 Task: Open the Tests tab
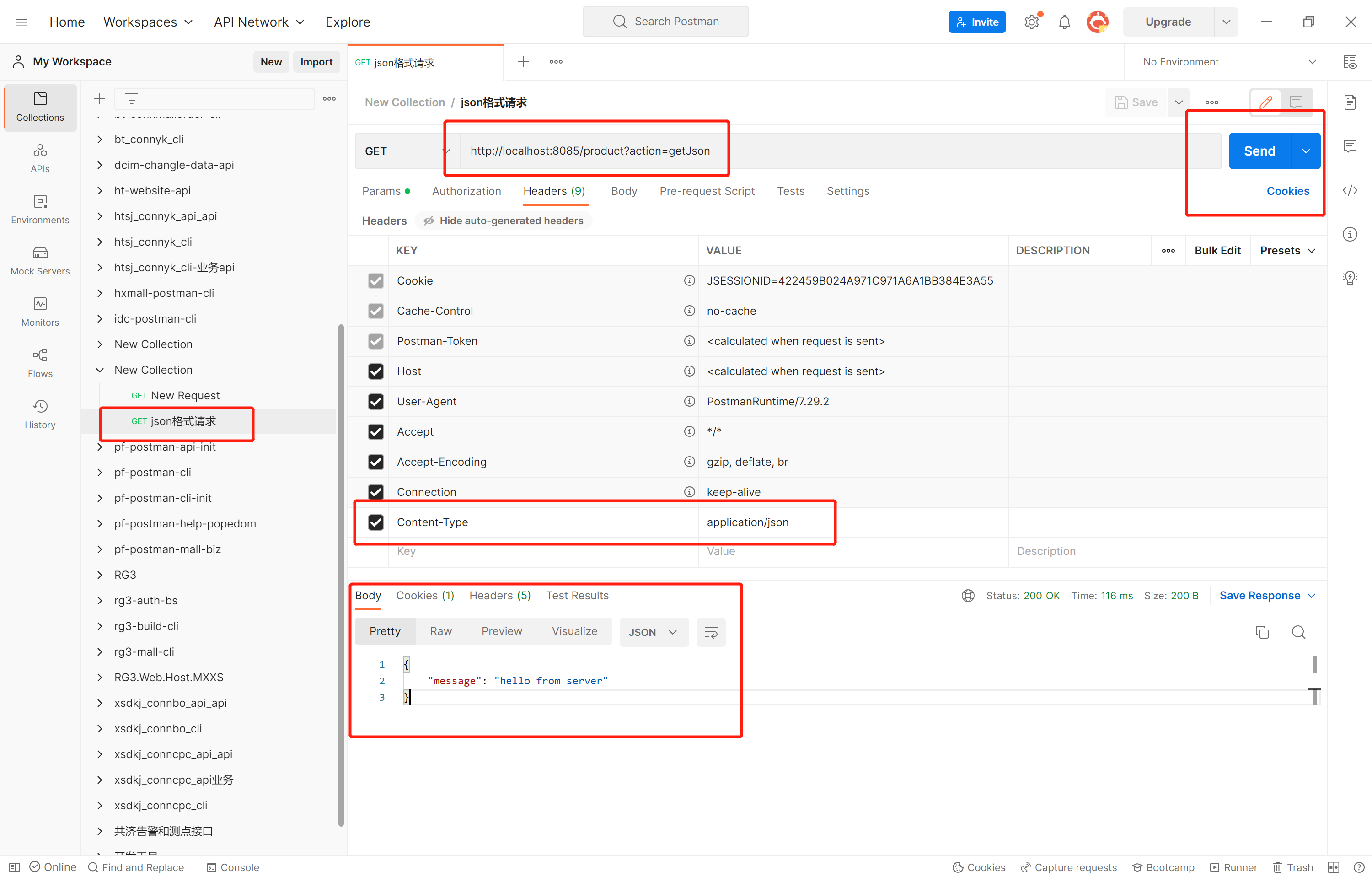[x=790, y=191]
